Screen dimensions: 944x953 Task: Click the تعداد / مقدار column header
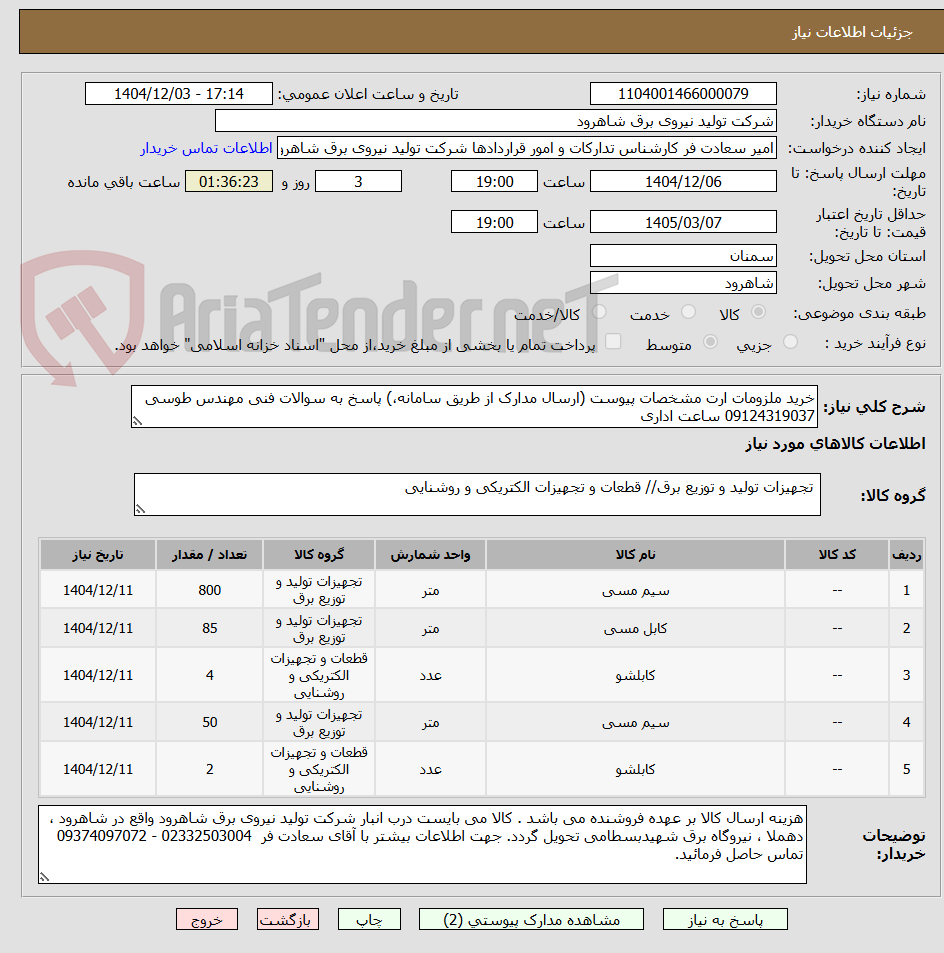click(209, 554)
